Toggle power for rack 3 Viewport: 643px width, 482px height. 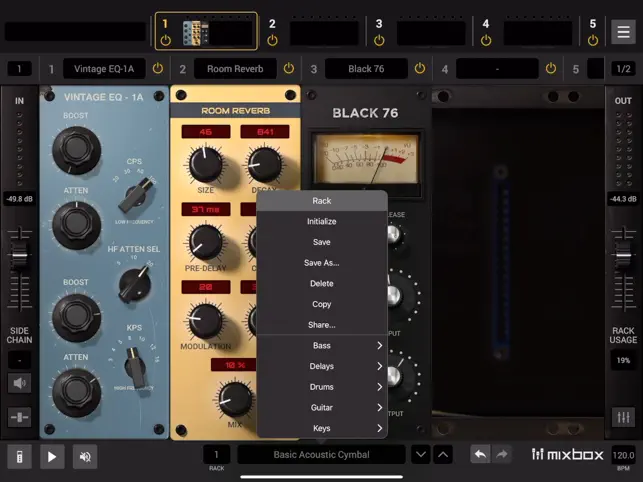(379, 40)
